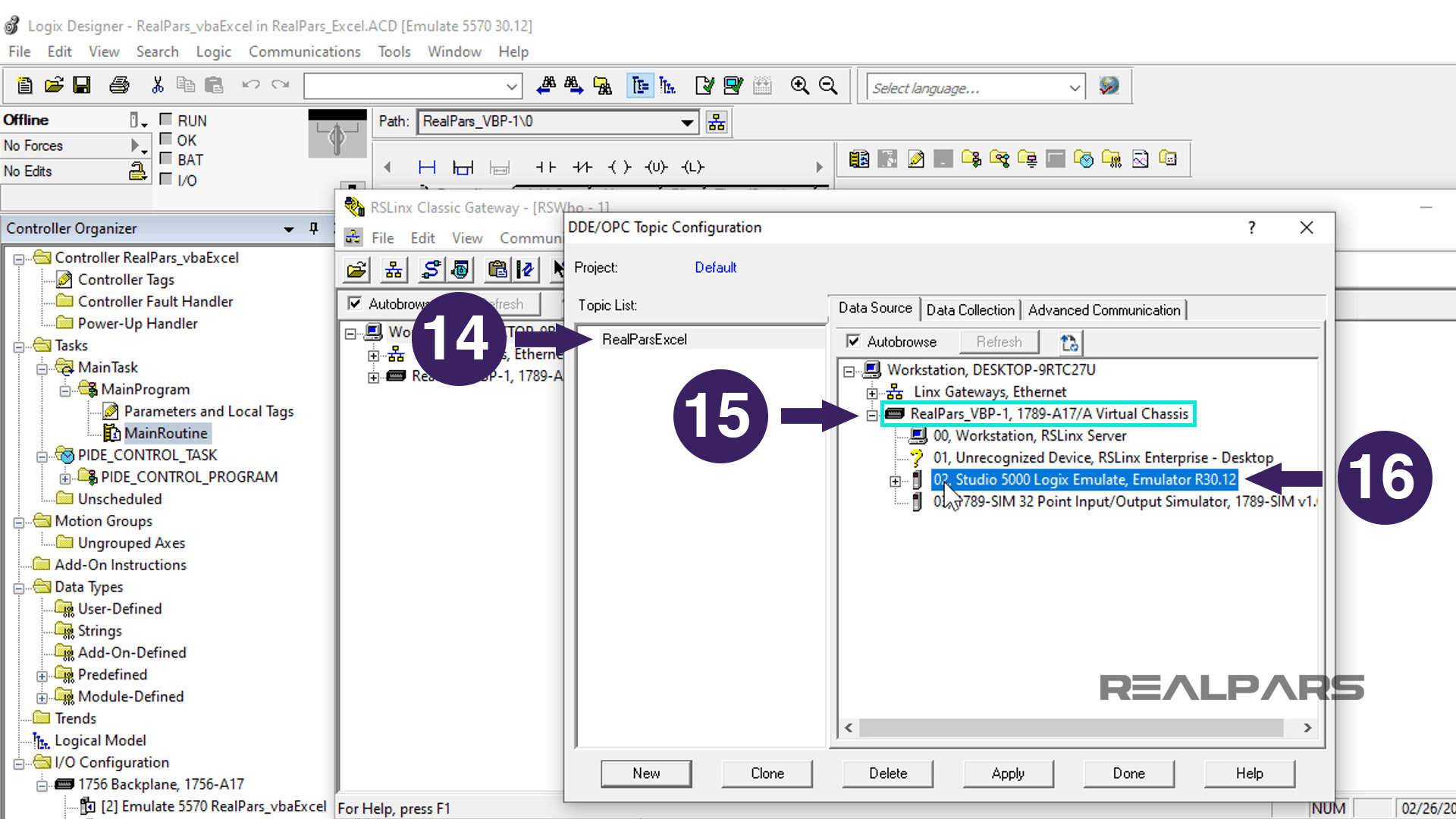
Task: Open the Logic menu
Action: [213, 52]
